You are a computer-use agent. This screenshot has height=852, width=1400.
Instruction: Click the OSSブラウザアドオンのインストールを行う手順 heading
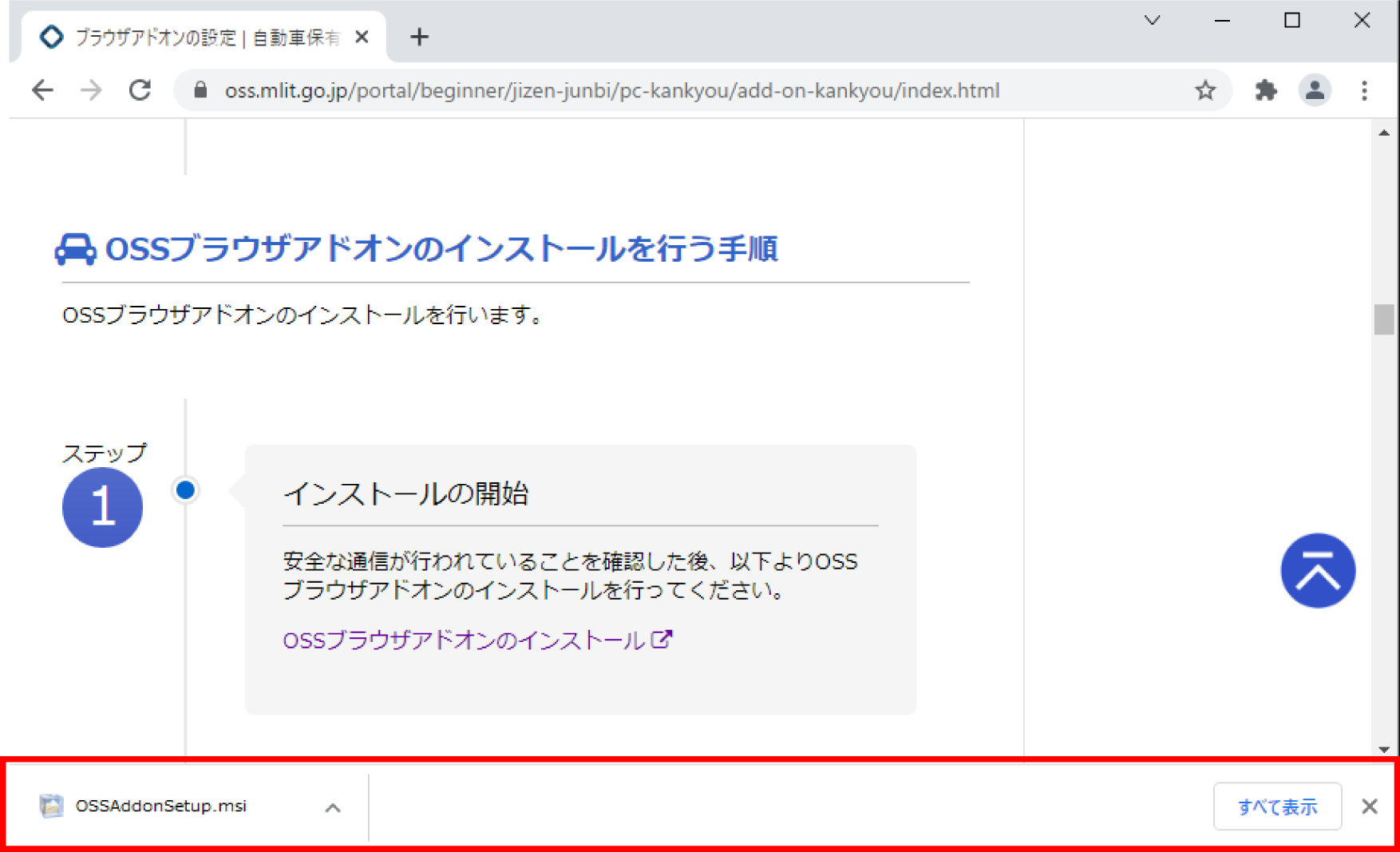click(x=441, y=248)
